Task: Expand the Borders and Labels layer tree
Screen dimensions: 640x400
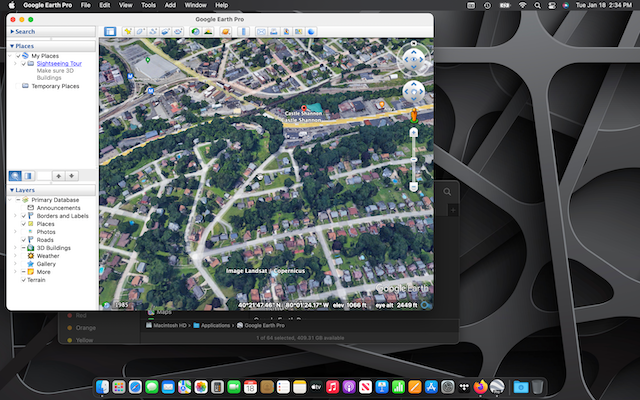Action: (16, 216)
